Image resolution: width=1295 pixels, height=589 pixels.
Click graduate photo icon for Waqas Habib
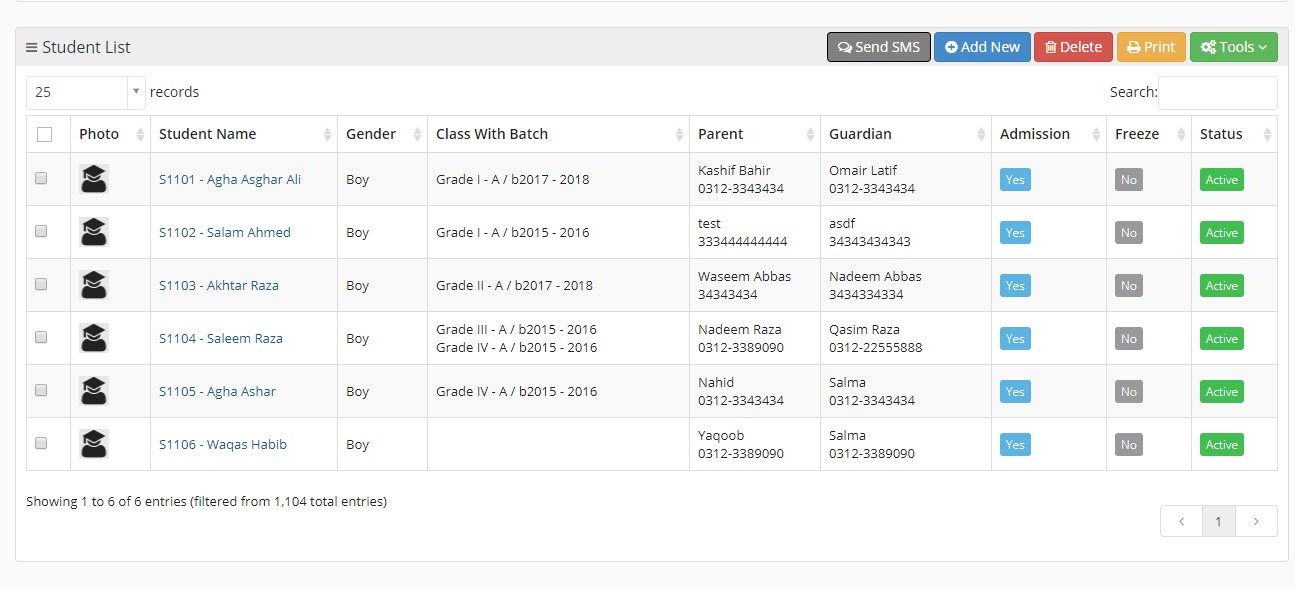point(94,444)
